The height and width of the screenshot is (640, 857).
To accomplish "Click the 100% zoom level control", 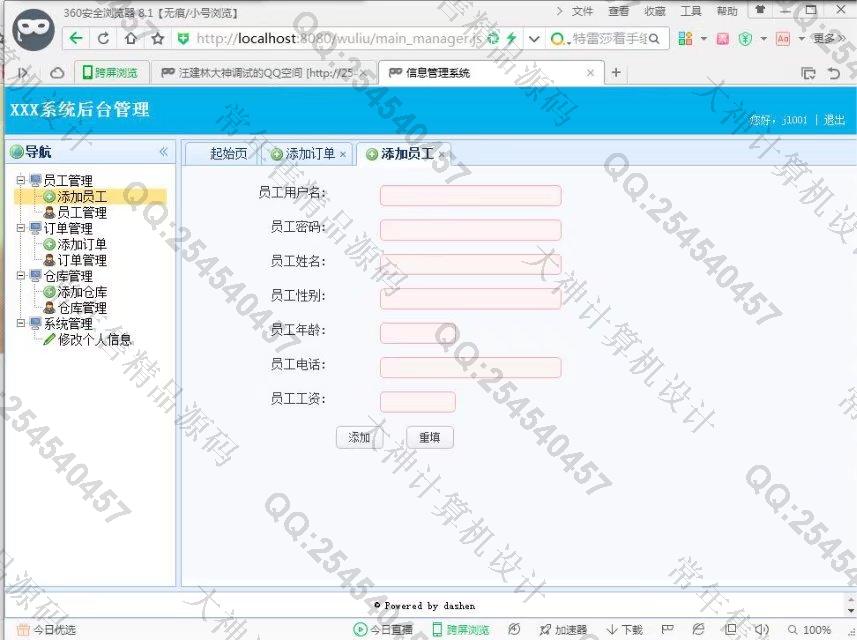I will [809, 630].
